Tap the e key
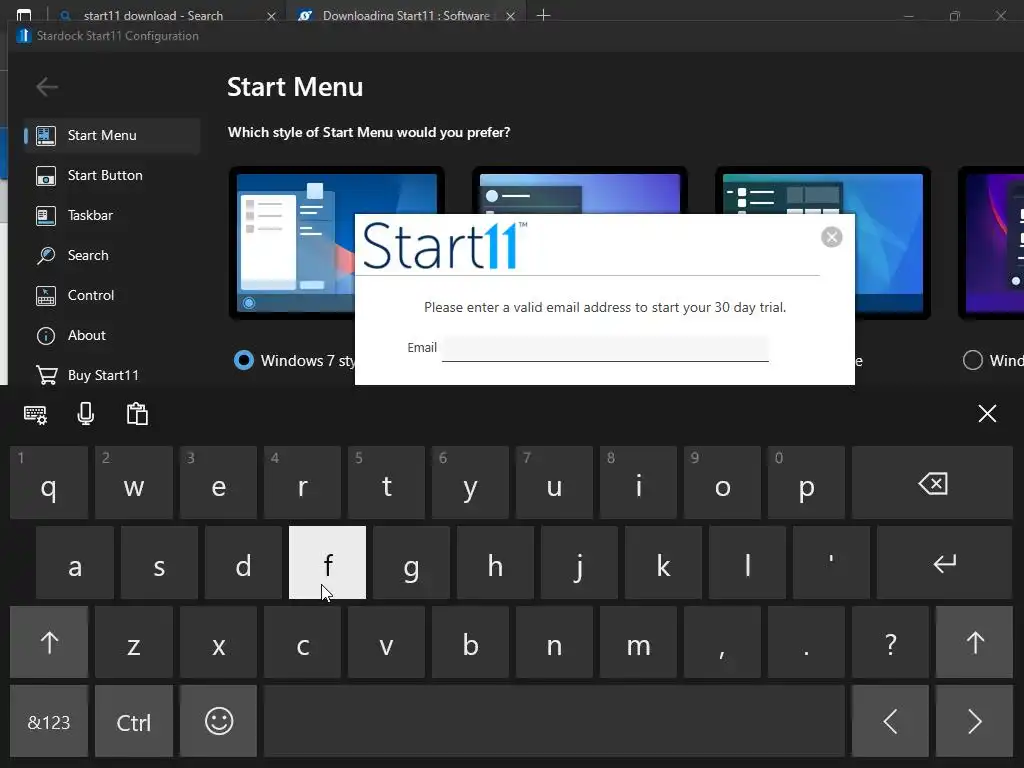 [218, 483]
